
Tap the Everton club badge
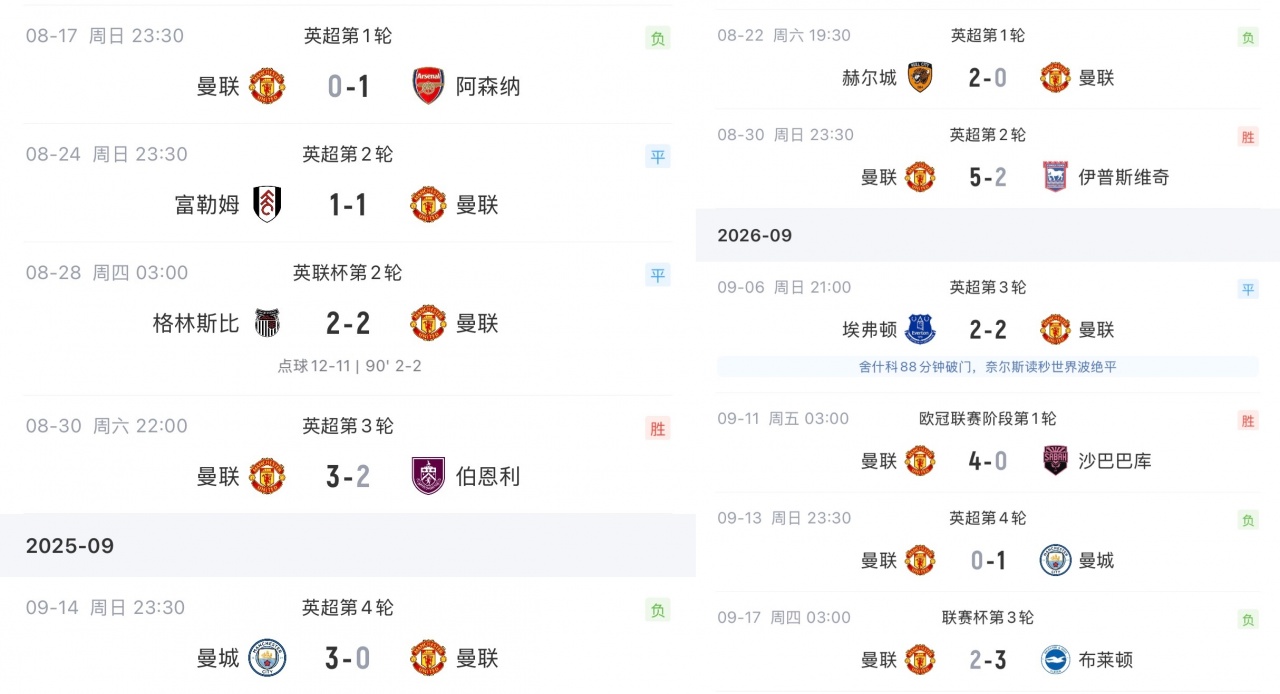point(920,329)
